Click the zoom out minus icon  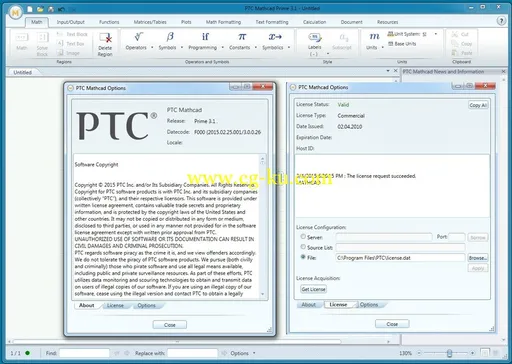[x=419, y=353]
